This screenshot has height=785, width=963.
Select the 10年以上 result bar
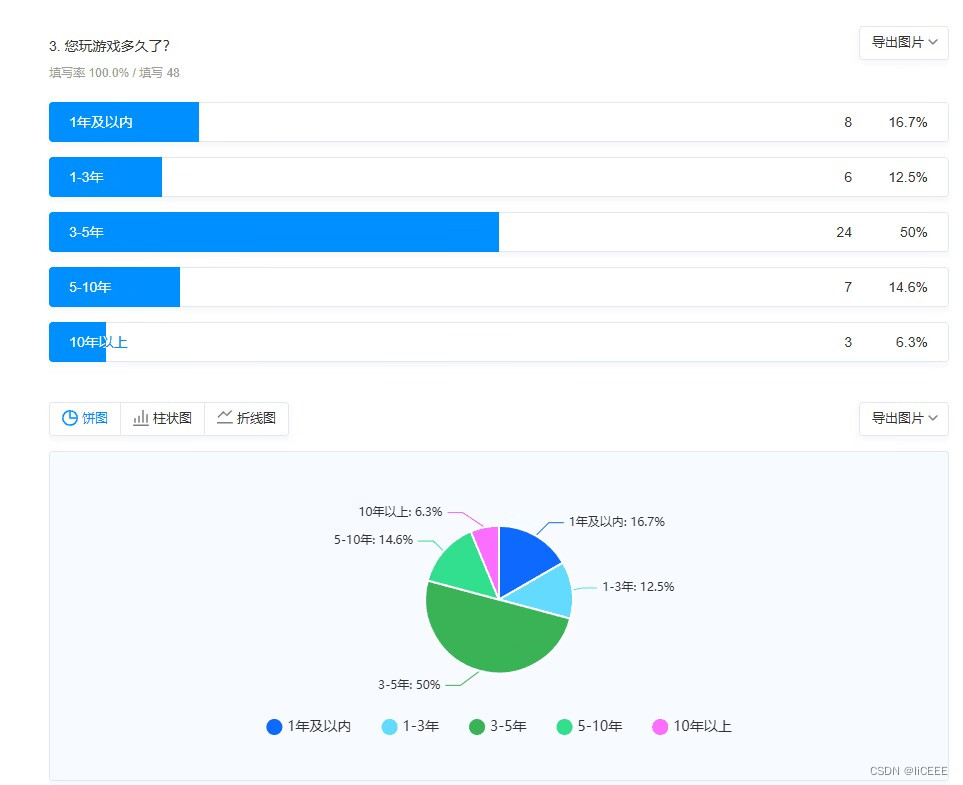point(499,342)
